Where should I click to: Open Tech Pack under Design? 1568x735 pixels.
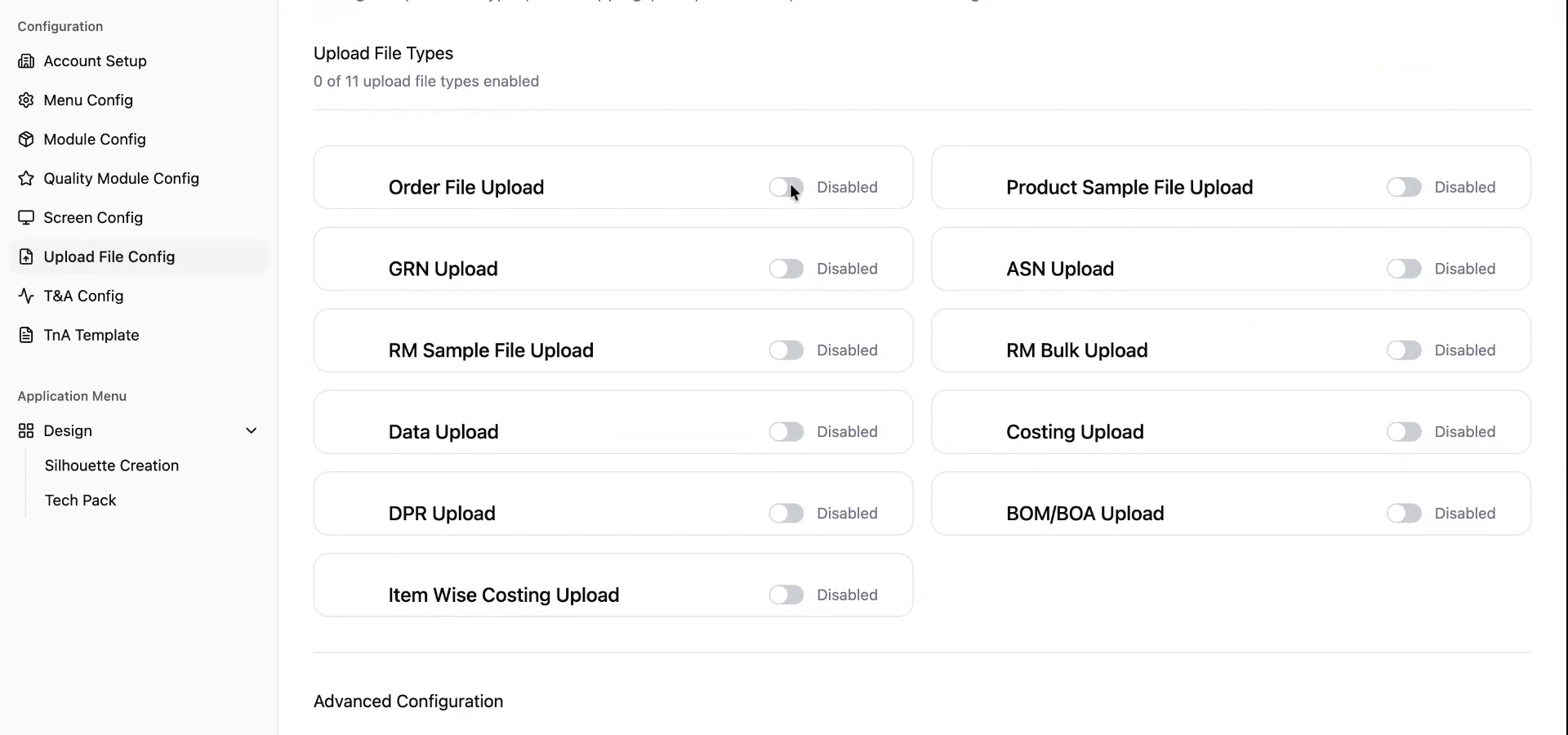pyautogui.click(x=81, y=501)
